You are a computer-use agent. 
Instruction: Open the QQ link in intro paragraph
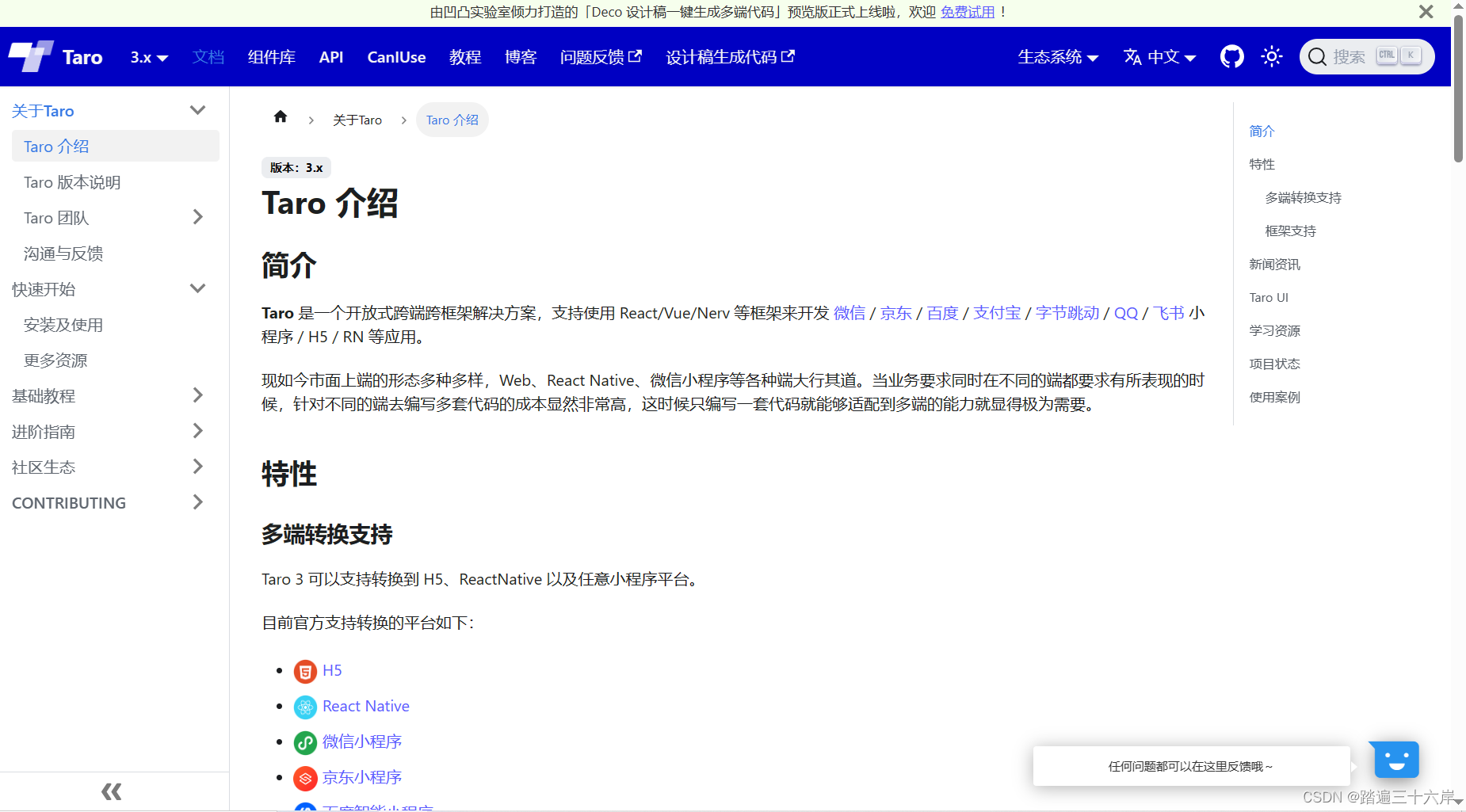pos(1126,313)
